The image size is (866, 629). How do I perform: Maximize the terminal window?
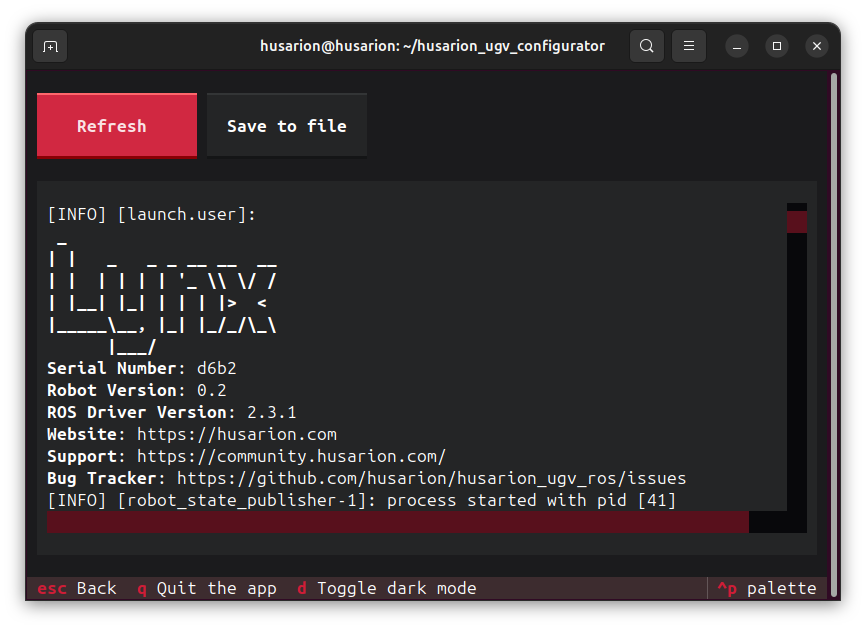[x=777, y=46]
